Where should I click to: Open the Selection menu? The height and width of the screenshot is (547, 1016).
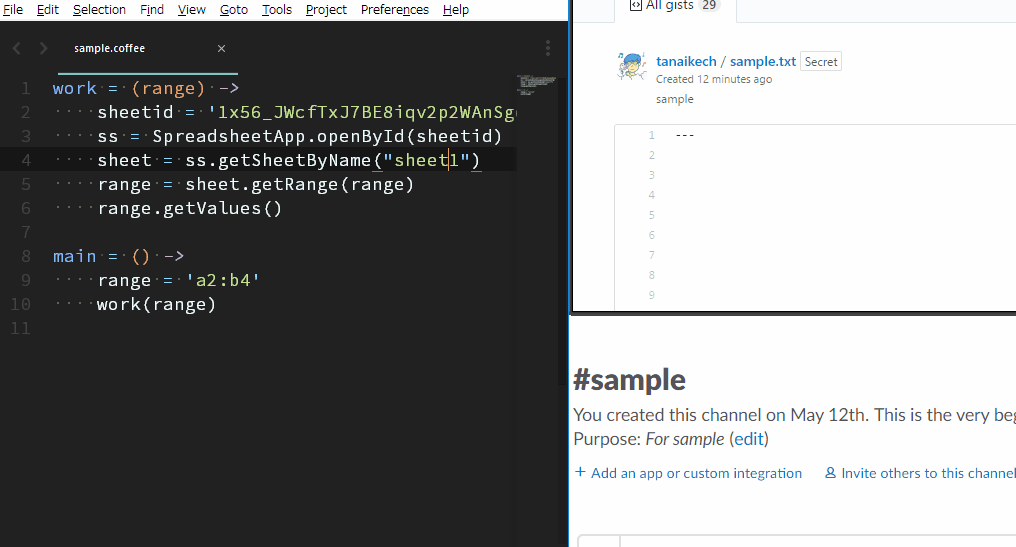(x=99, y=10)
